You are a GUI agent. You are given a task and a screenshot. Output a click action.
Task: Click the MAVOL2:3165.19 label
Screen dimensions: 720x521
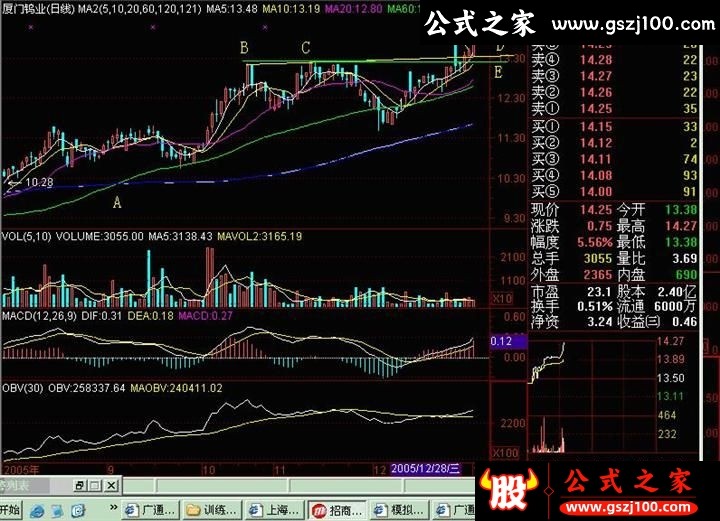[x=259, y=236]
